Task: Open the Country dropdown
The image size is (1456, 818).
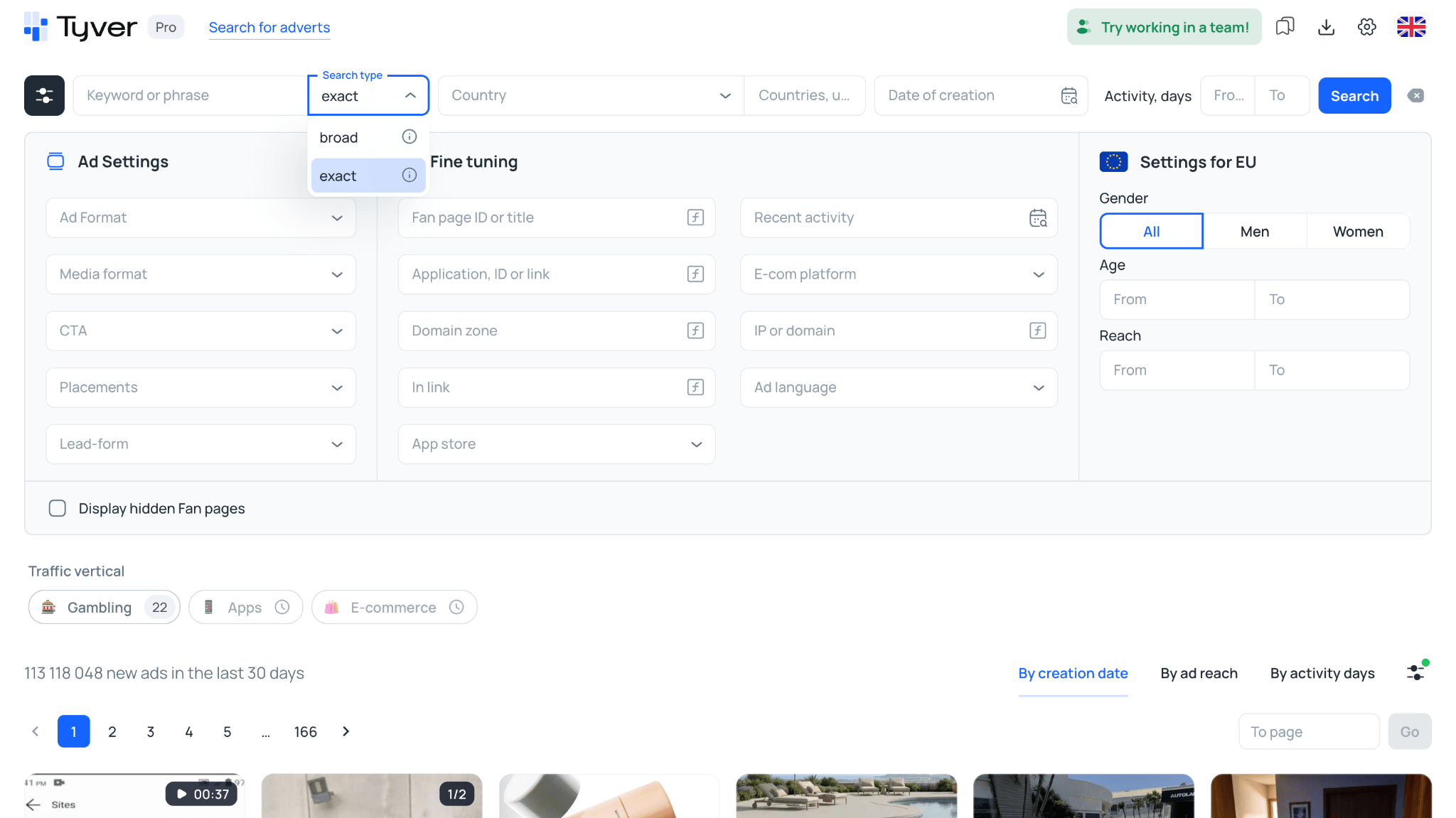Action: 591,95
